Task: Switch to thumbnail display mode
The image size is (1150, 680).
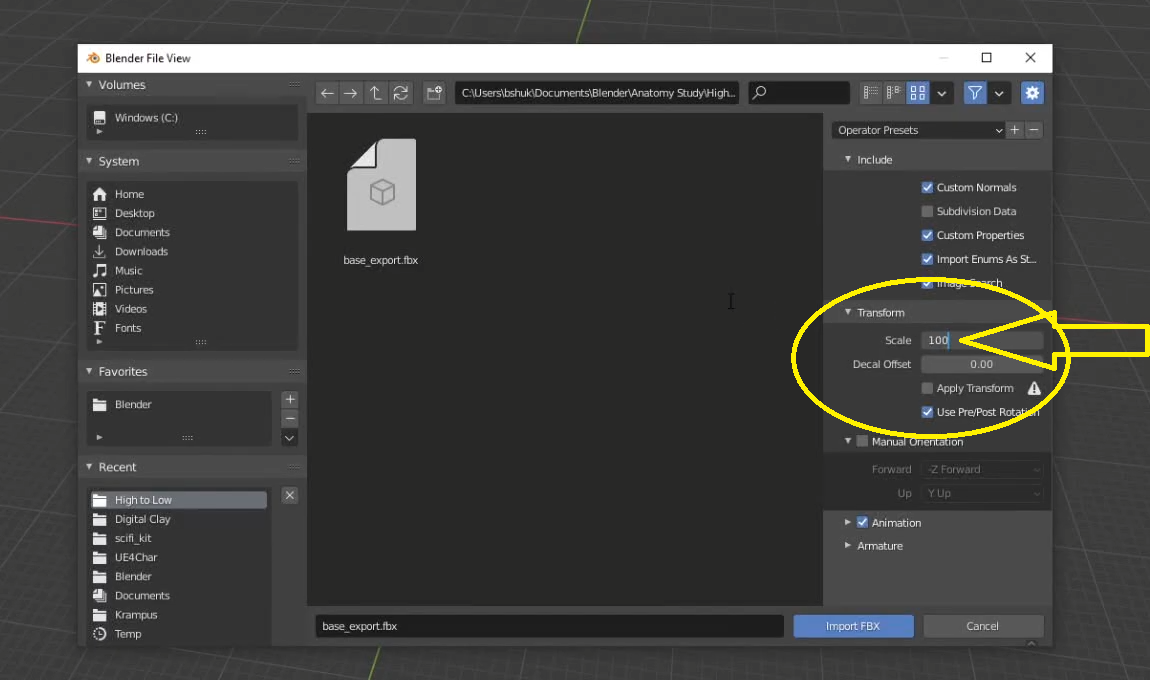Action: 918,93
